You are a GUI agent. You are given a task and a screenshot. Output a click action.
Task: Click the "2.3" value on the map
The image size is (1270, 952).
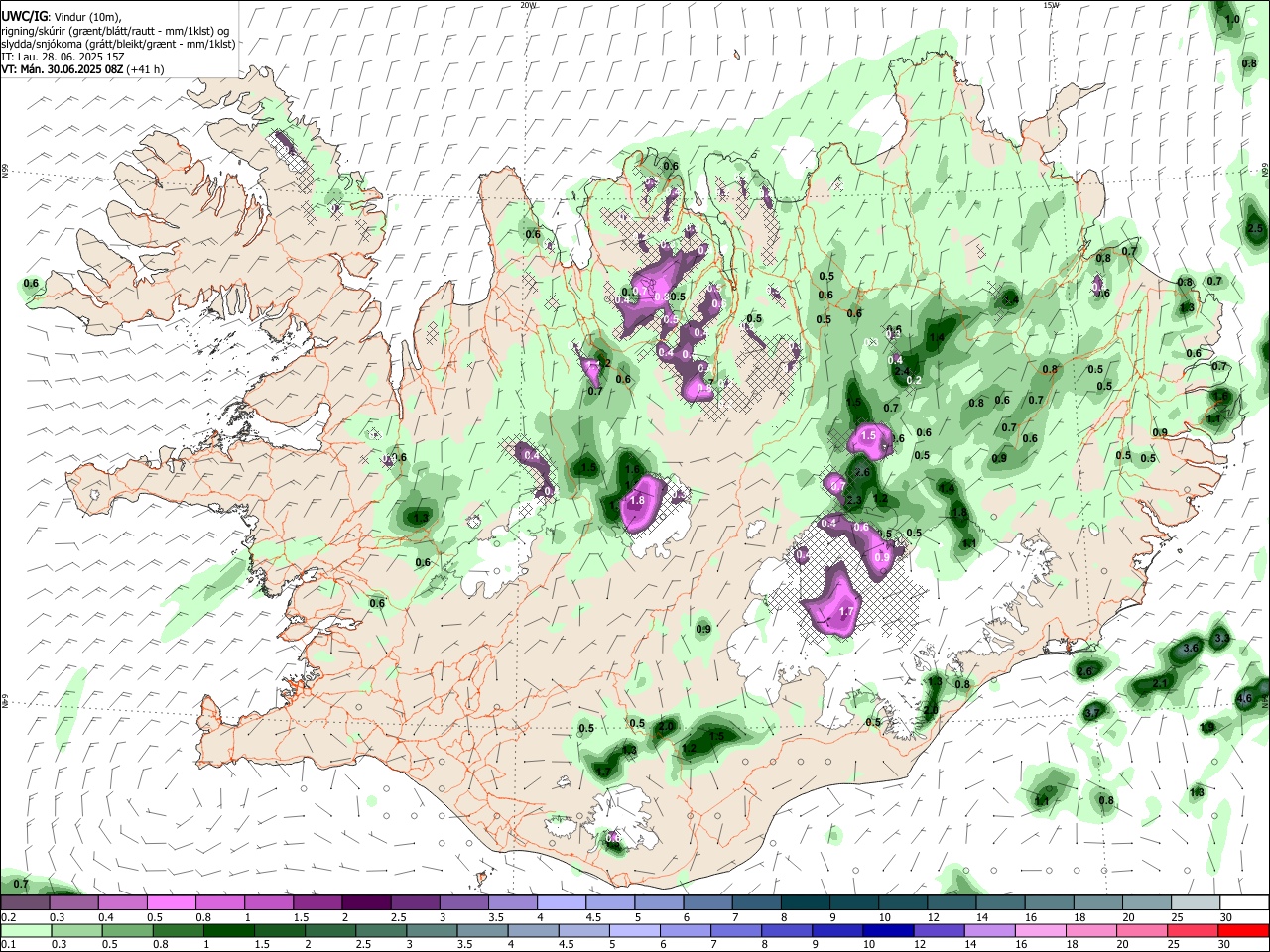tap(853, 501)
